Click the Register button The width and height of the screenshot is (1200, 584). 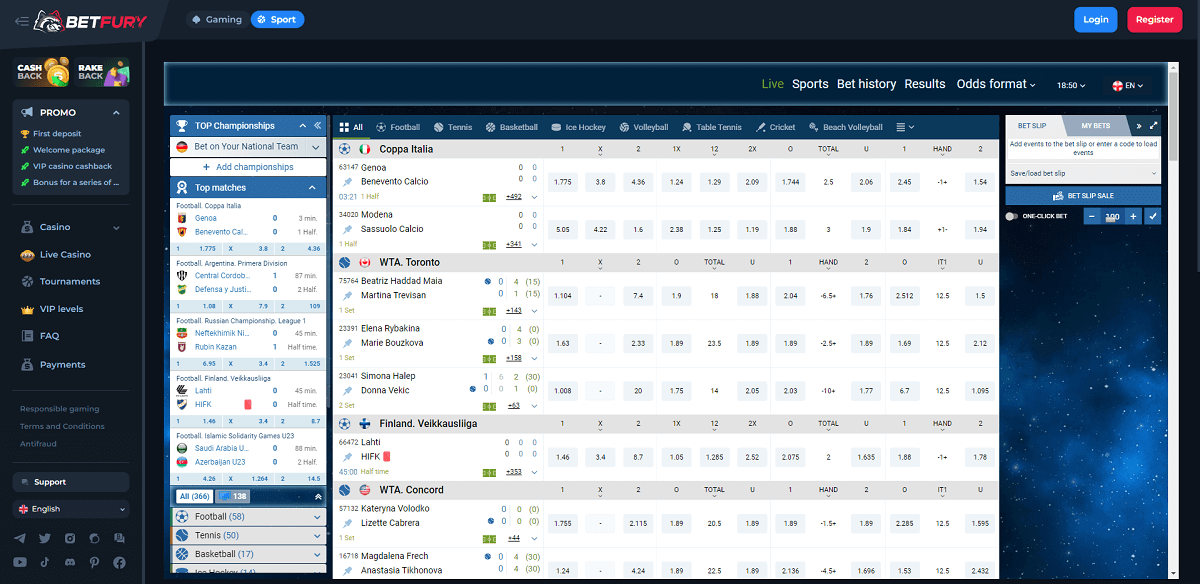click(x=1155, y=19)
